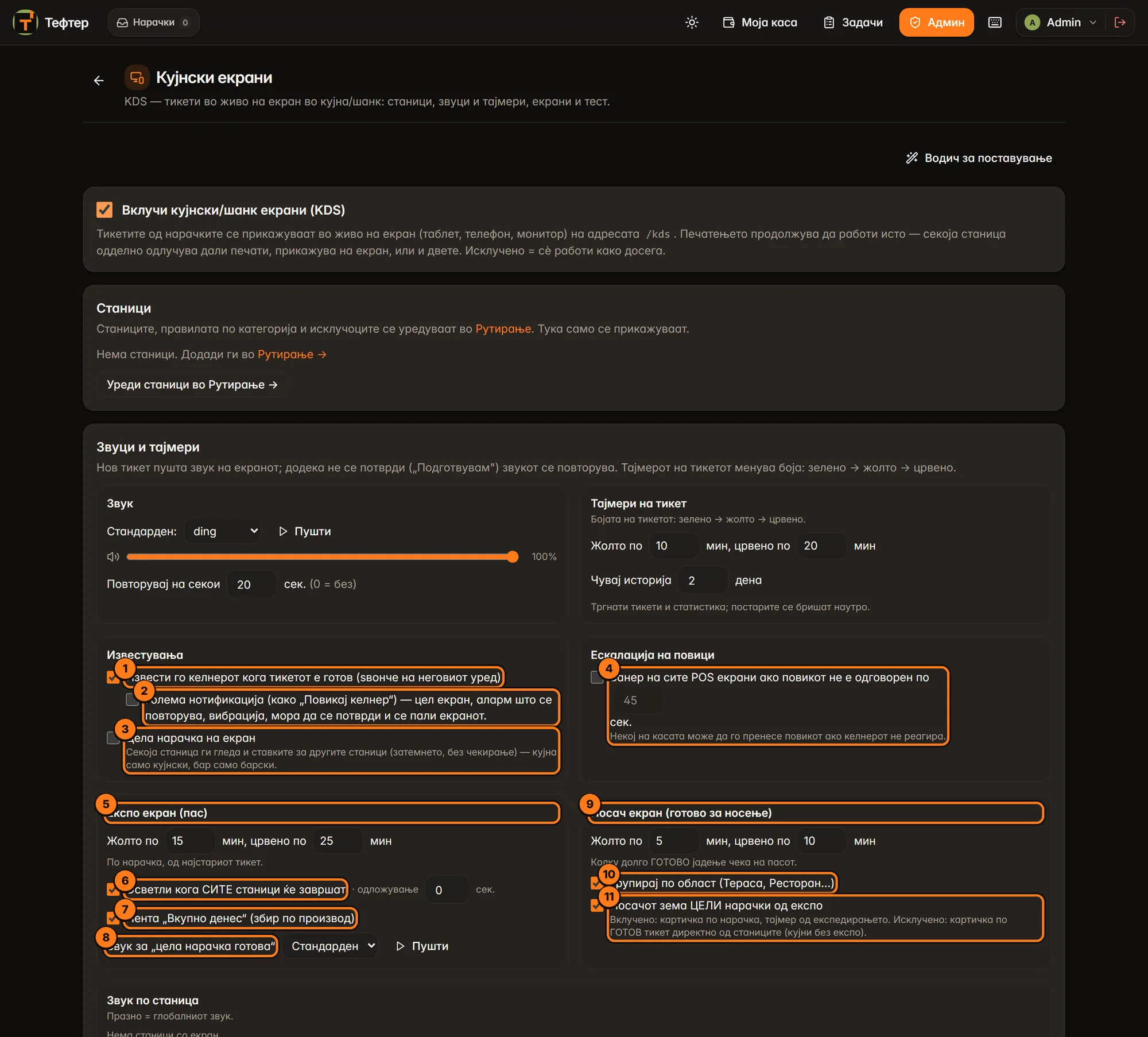The width and height of the screenshot is (1148, 1037).
Task: Tick the POS banner escalation checkbox
Action: pyautogui.click(x=597, y=677)
